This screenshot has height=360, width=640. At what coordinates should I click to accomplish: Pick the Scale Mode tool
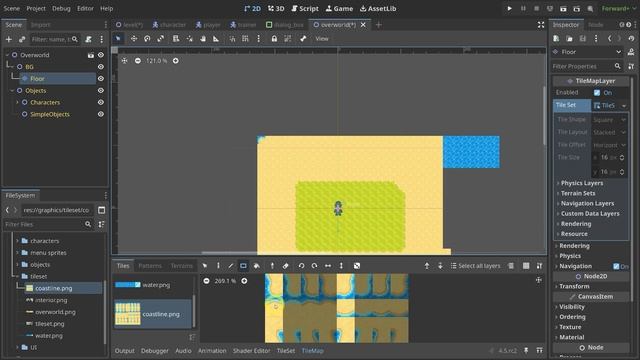[160, 39]
